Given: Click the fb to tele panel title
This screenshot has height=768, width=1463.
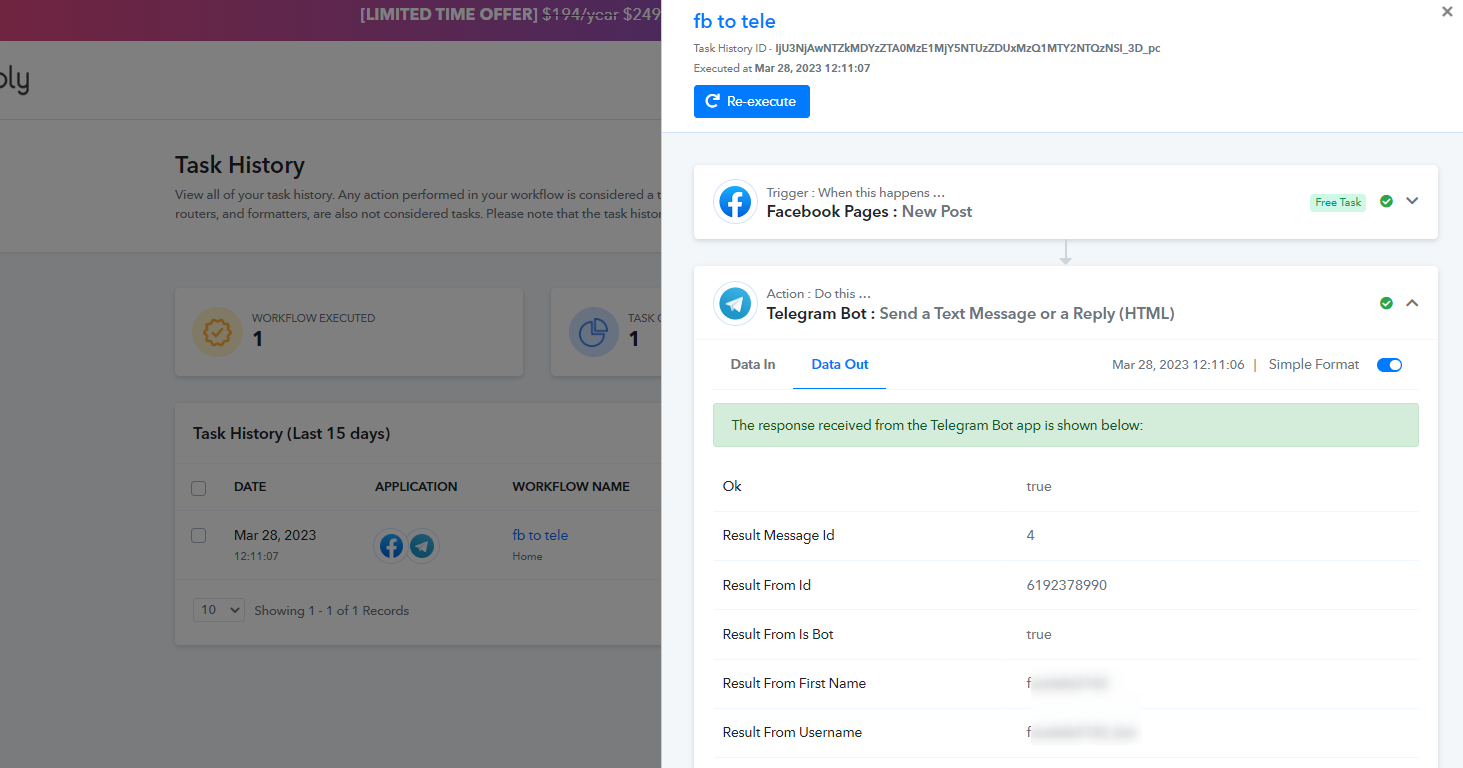Looking at the screenshot, I should [x=734, y=21].
